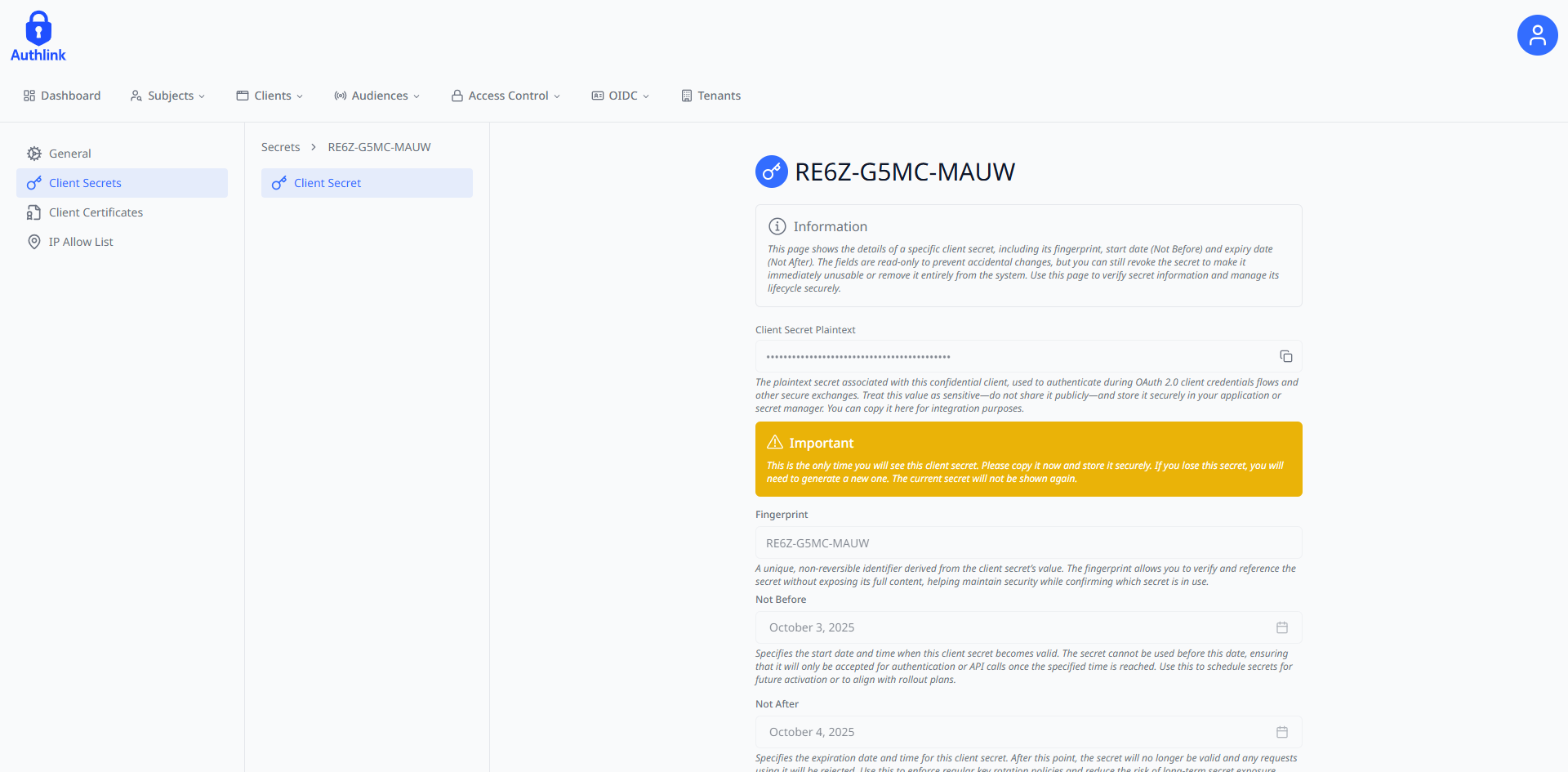
Task: Open the Not After calendar icon
Action: (1281, 732)
